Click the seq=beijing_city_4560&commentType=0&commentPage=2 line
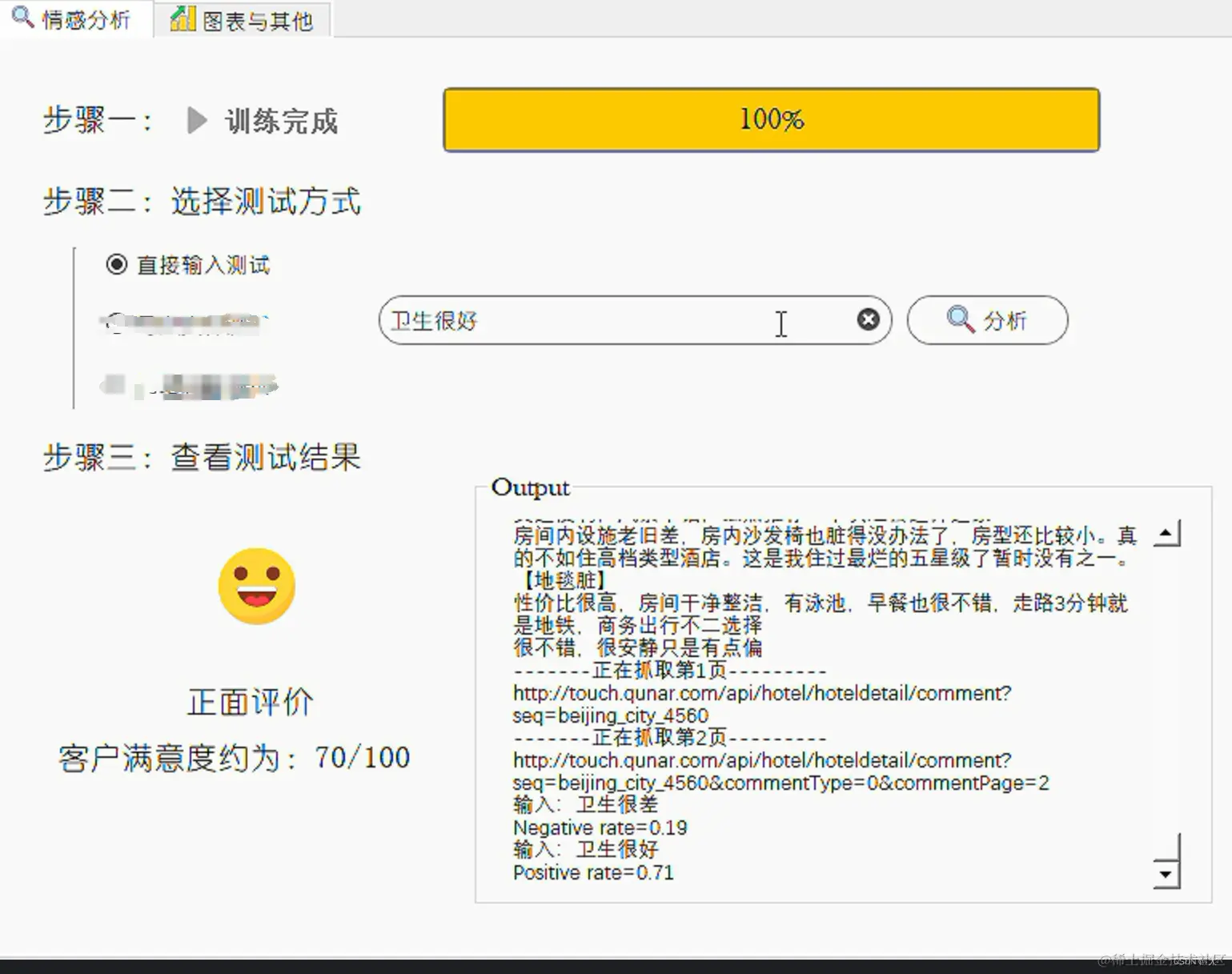1232x974 pixels. [781, 783]
